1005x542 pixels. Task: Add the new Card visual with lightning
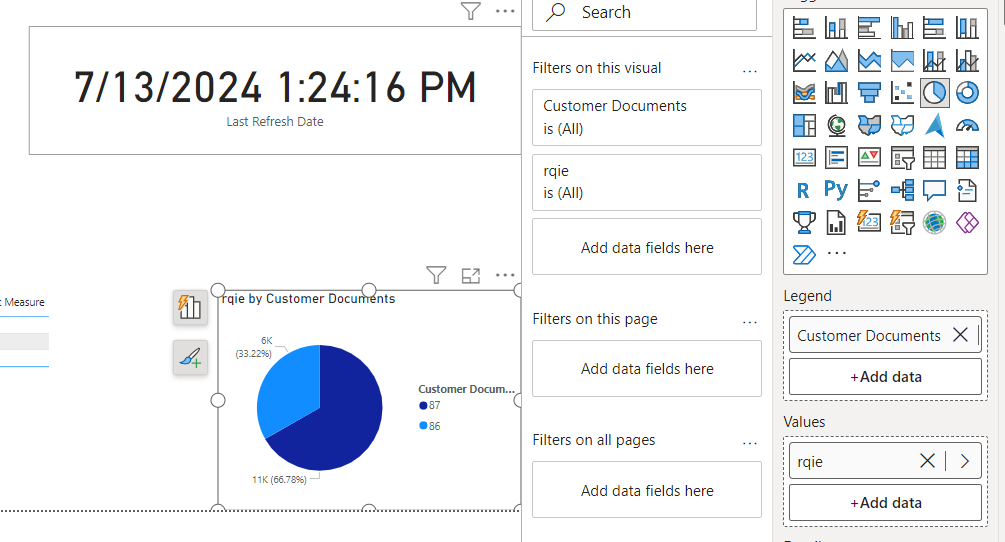click(x=869, y=223)
